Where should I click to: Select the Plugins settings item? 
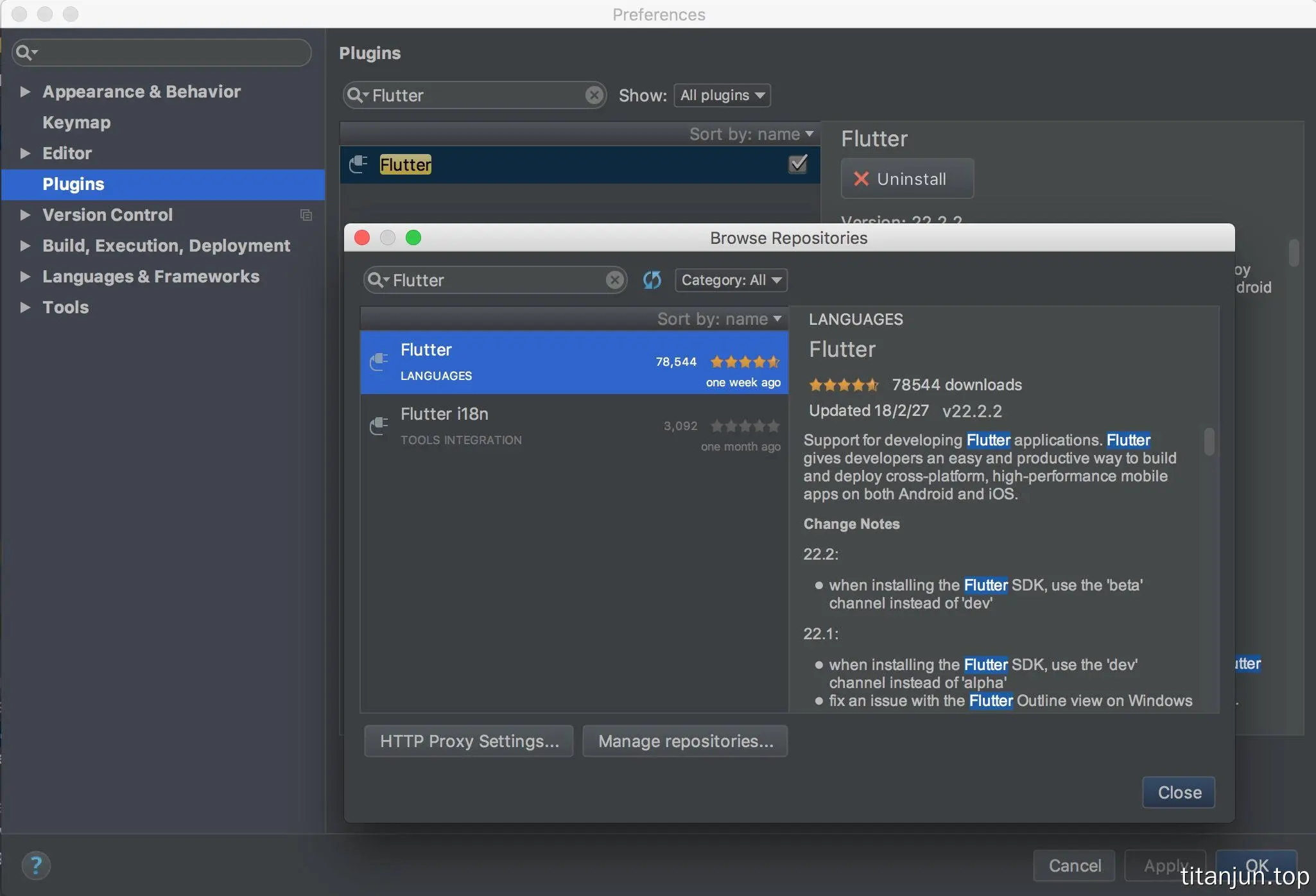pyautogui.click(x=73, y=184)
